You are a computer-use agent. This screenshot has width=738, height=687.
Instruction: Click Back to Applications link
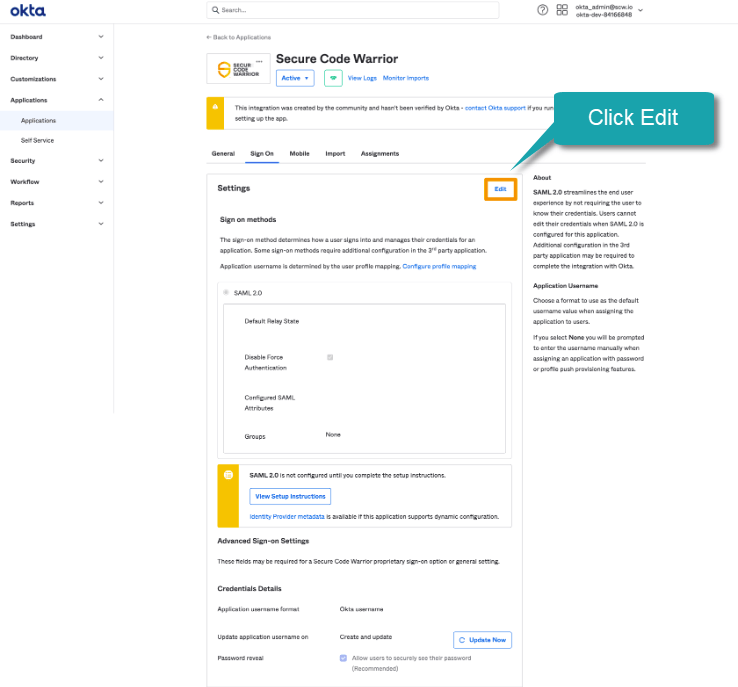pos(239,37)
